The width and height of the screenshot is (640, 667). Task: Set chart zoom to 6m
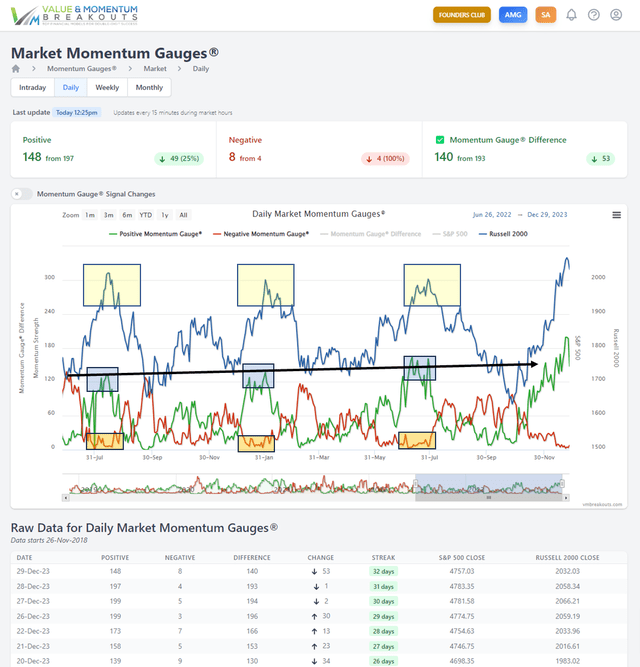(x=127, y=215)
